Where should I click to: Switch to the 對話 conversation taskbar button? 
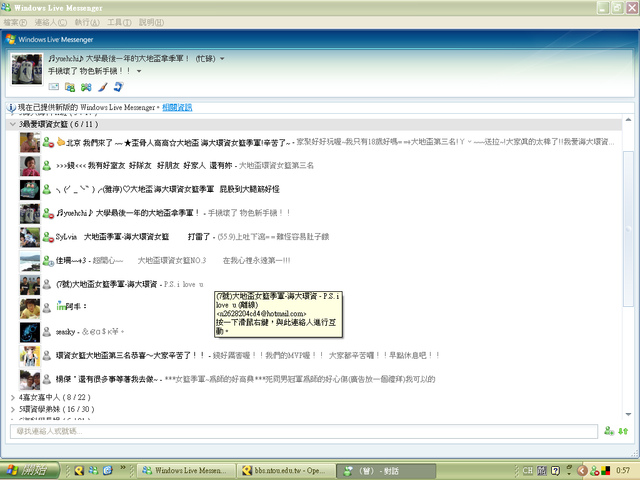[x=386, y=471]
